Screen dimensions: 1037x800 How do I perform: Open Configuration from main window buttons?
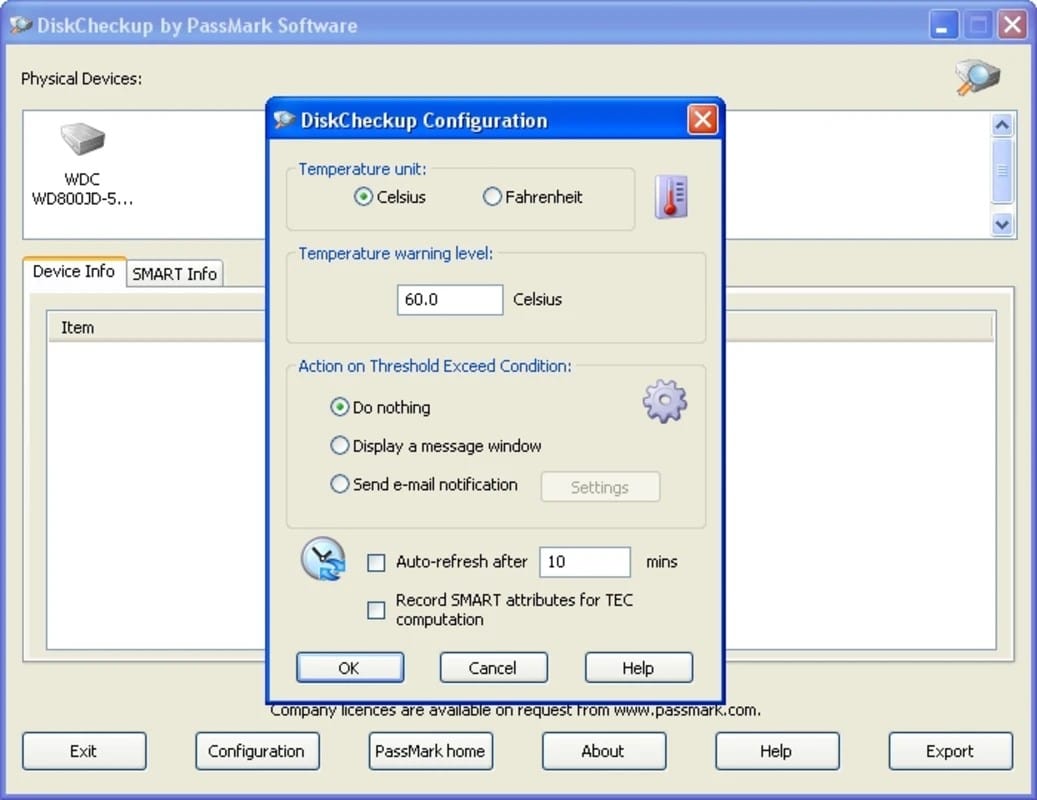257,751
